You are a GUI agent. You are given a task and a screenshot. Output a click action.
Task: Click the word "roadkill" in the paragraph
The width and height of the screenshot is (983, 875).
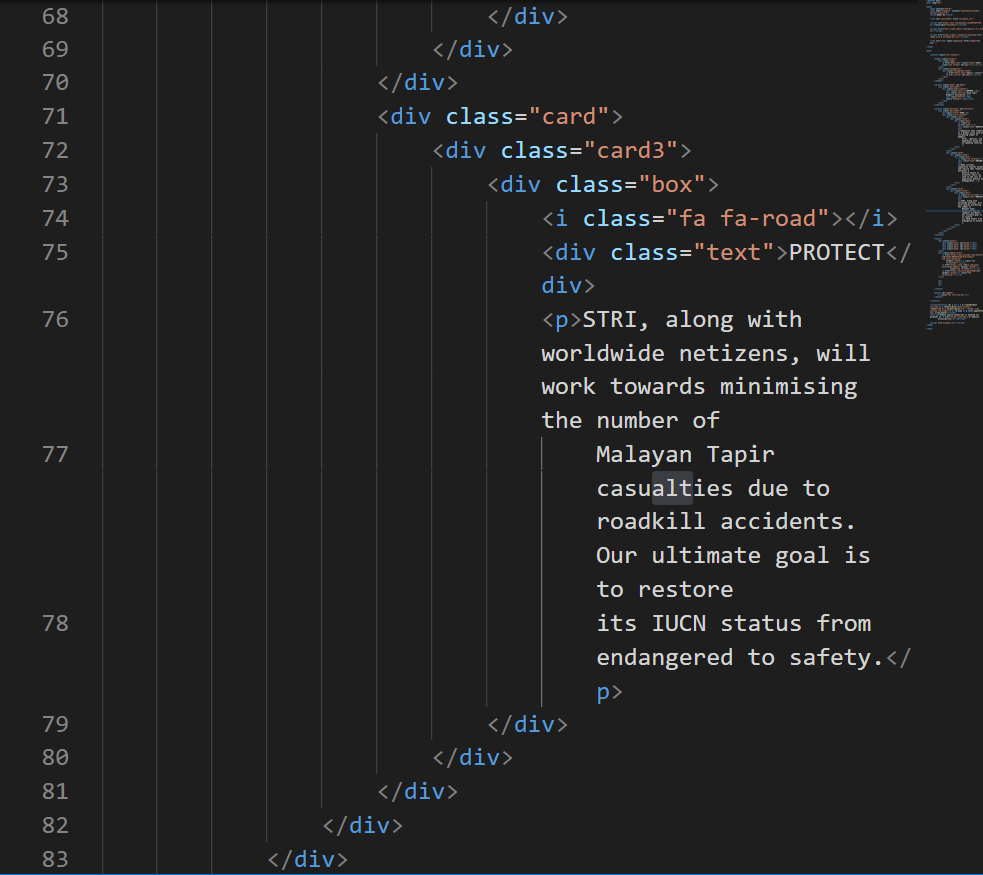point(651,521)
